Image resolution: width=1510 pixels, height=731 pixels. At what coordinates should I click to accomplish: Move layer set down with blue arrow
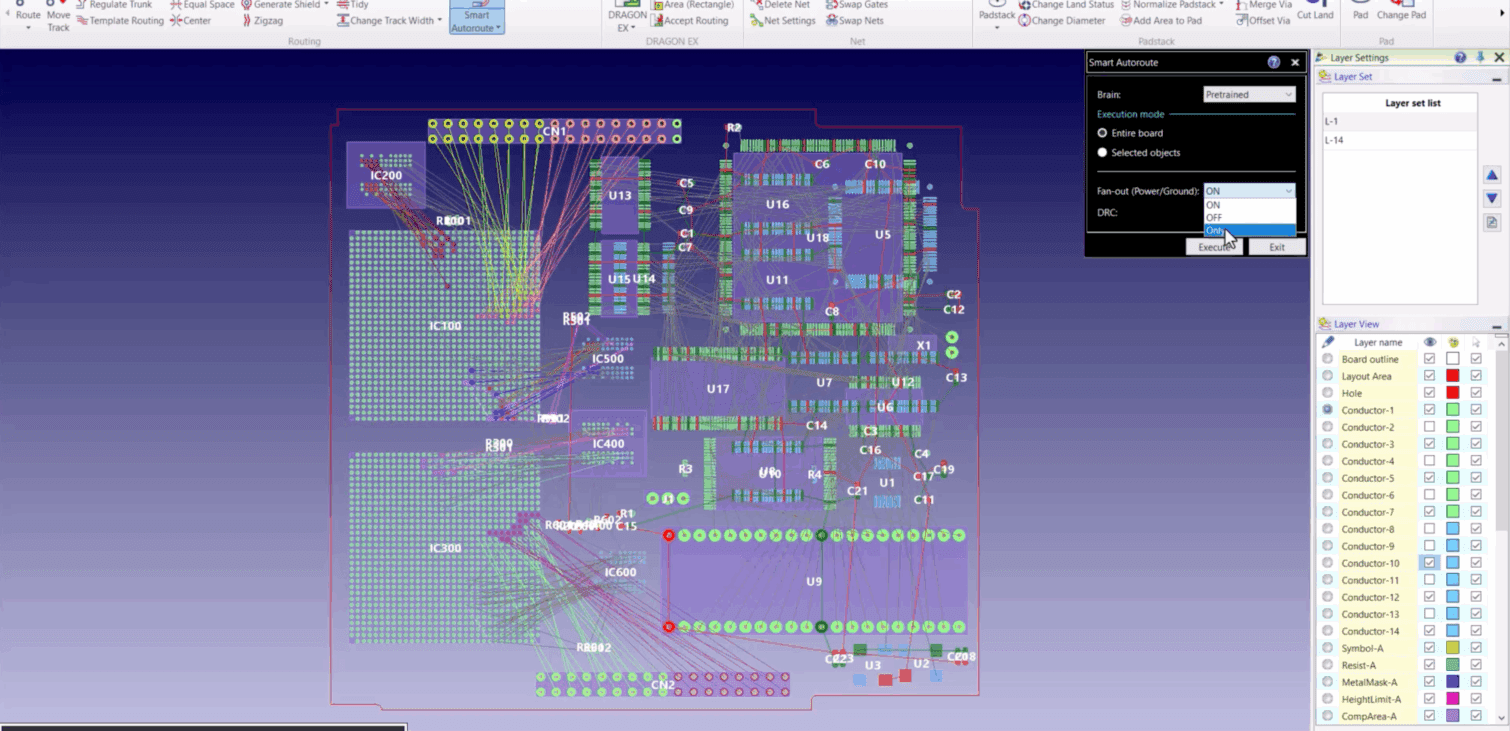(1492, 199)
